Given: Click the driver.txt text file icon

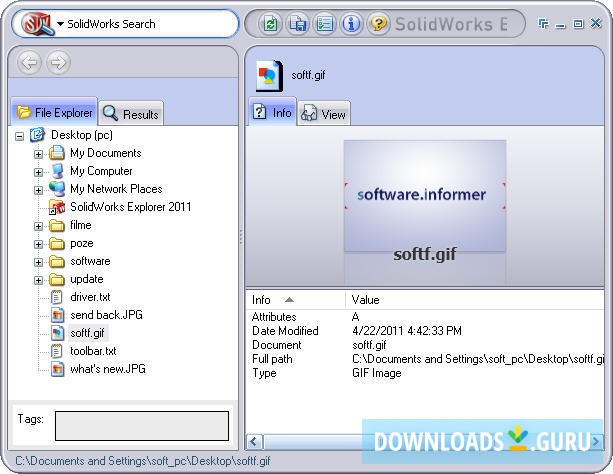Looking at the screenshot, I should tap(57, 297).
